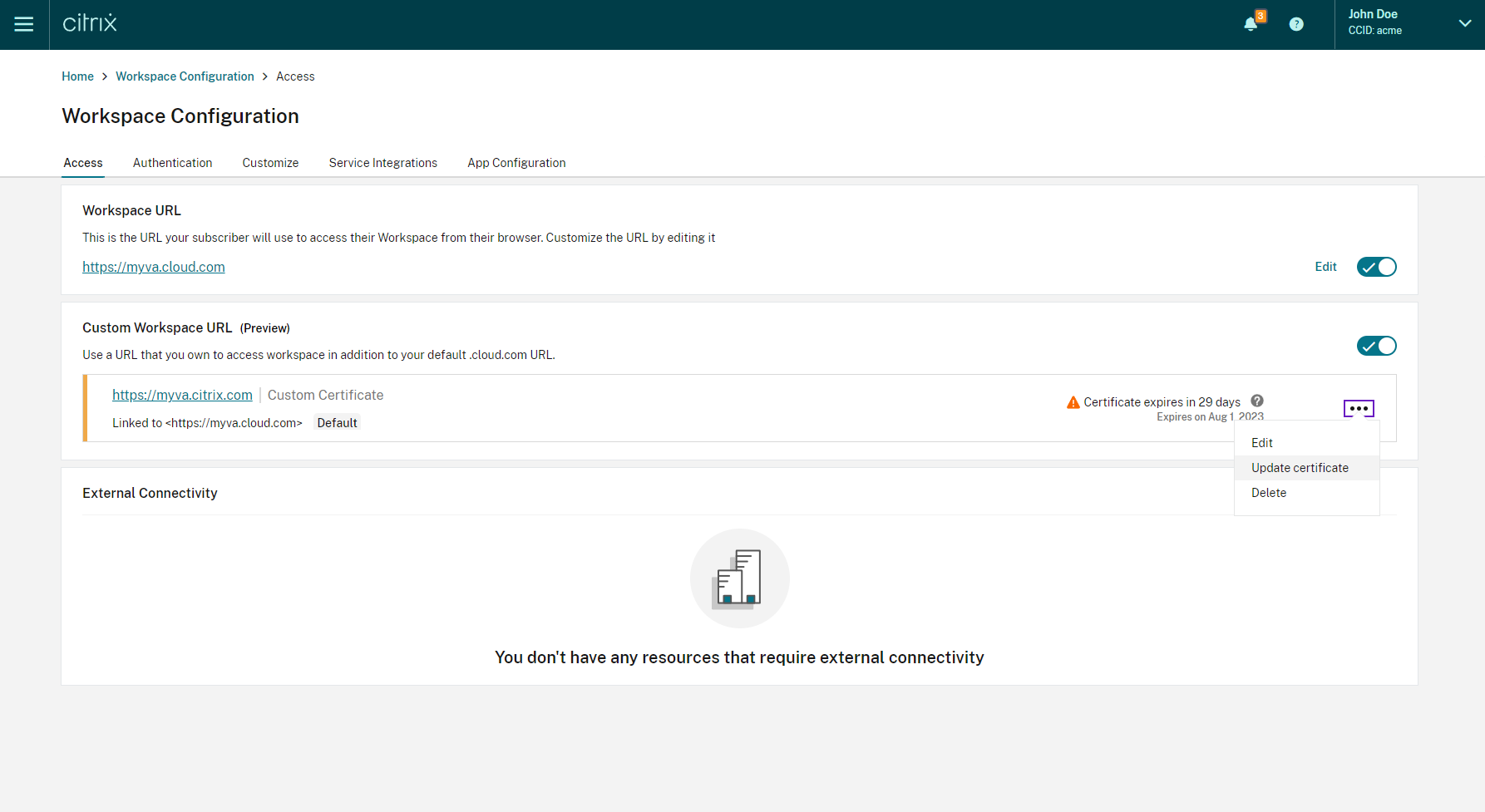This screenshot has height=812, width=1485.
Task: Click the Default tag label
Action: (x=337, y=423)
